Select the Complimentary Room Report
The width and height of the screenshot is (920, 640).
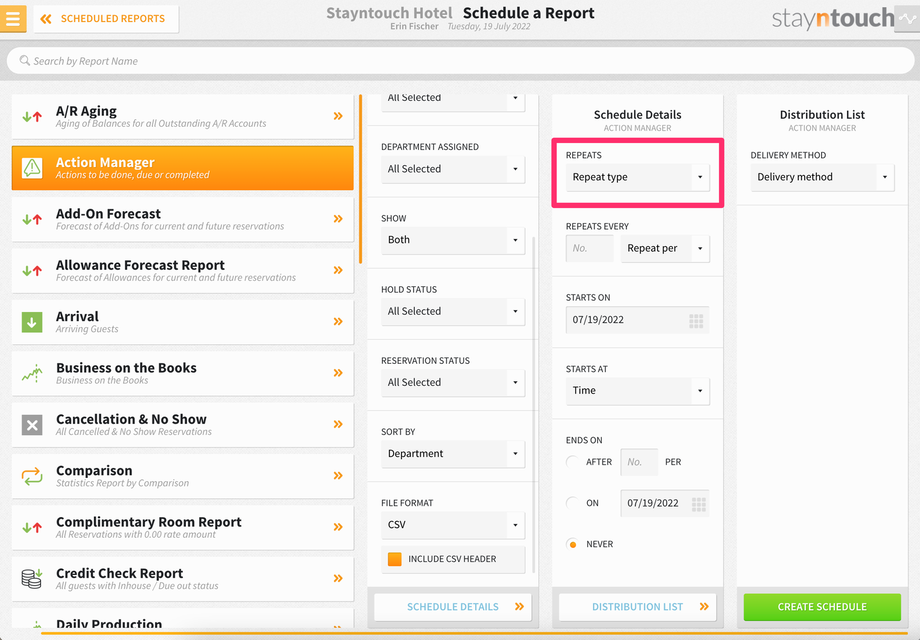pos(182,527)
